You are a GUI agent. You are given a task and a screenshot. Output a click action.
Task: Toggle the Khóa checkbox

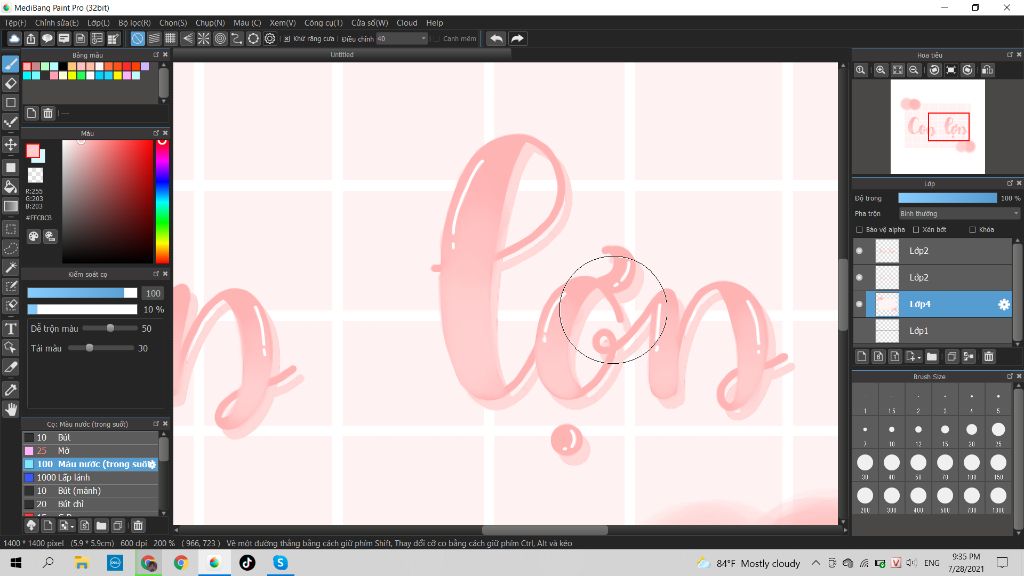point(972,229)
